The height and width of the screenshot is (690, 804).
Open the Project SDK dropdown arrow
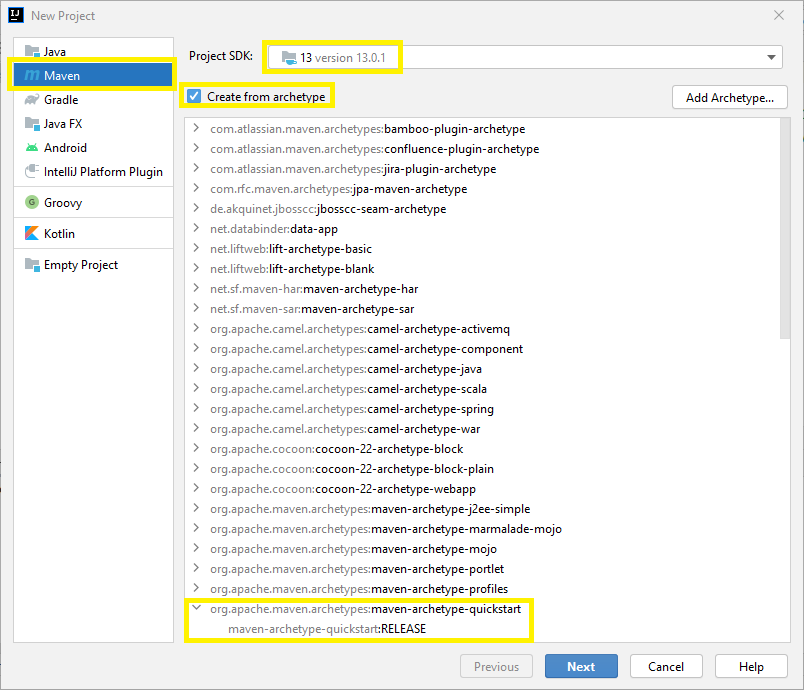(771, 57)
